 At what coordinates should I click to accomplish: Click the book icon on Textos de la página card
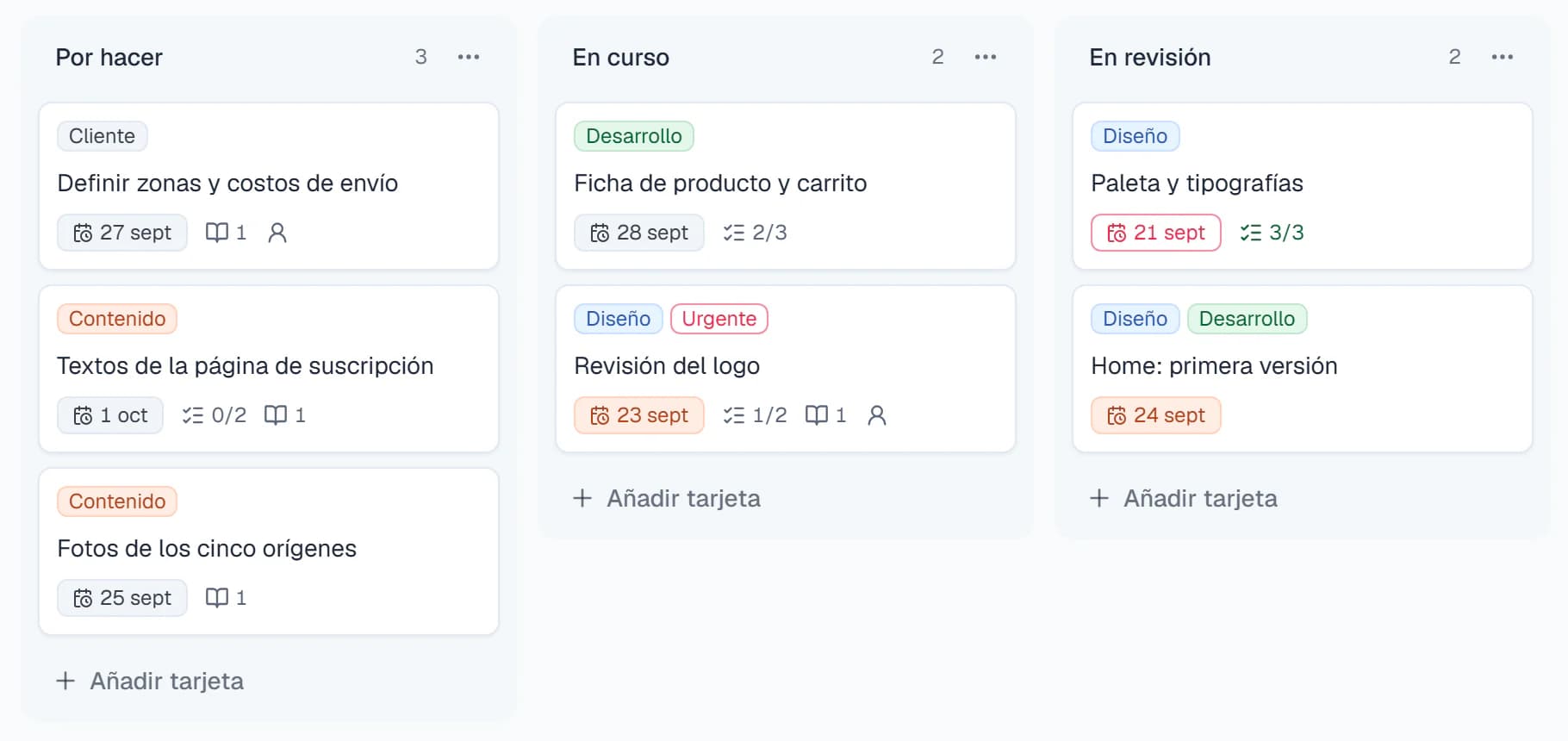[x=276, y=415]
